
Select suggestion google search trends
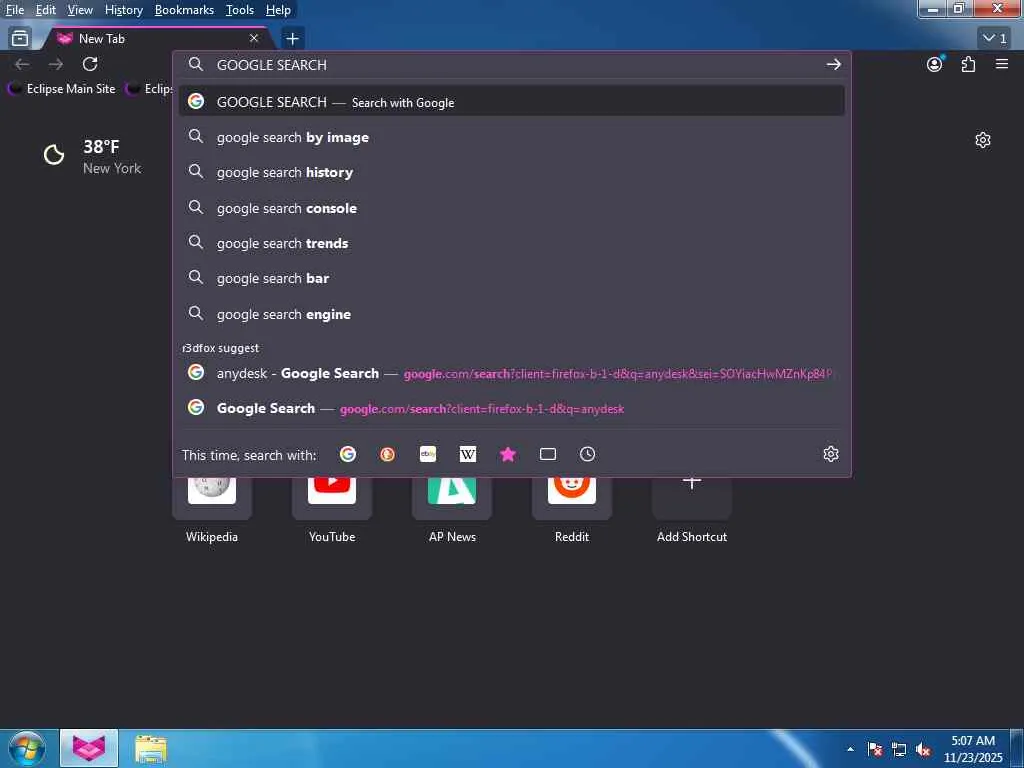(512, 243)
